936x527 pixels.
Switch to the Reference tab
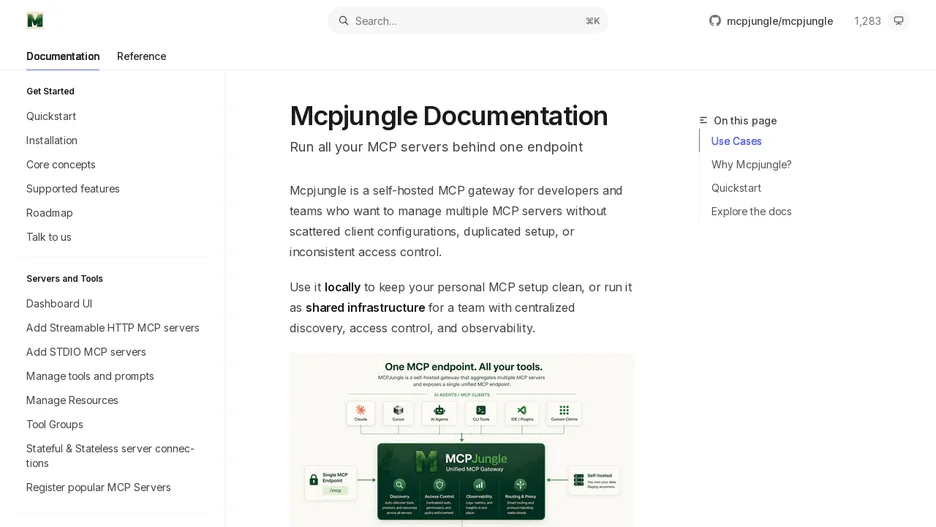tap(141, 56)
